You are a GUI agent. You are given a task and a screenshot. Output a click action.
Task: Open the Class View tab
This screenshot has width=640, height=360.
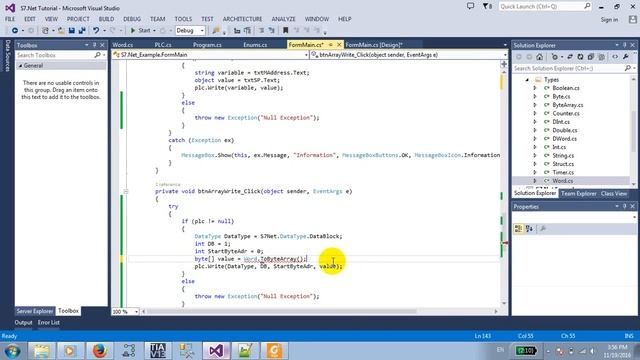pos(613,193)
